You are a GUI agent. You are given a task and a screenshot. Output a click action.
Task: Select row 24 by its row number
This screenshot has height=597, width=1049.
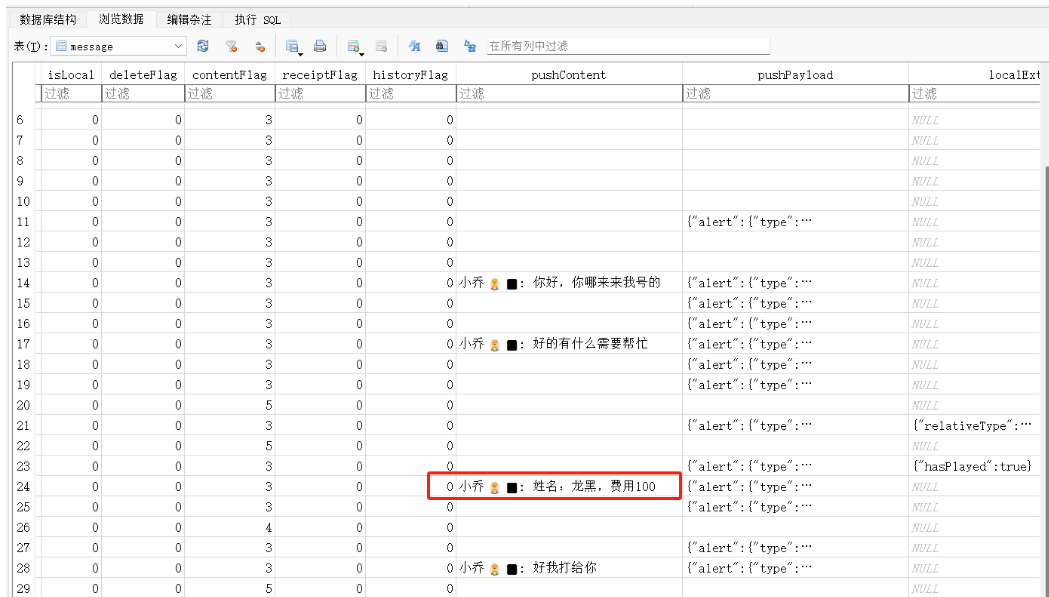(x=24, y=487)
